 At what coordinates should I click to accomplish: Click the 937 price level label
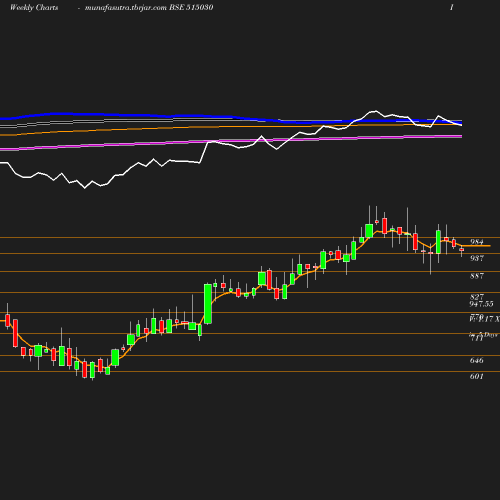coord(477,258)
